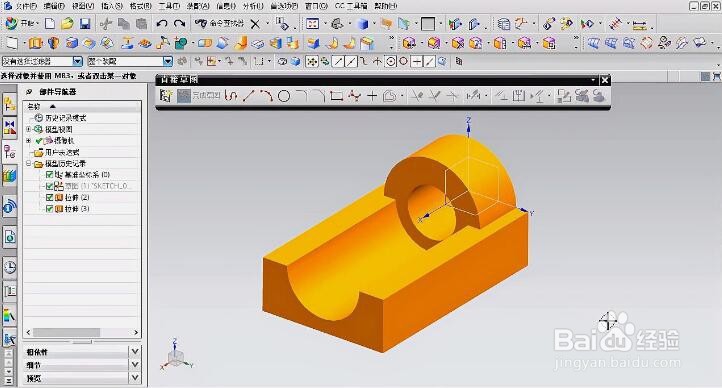Open the View (V) menu
Image resolution: width=722 pixels, height=388 pixels.
point(83,6)
